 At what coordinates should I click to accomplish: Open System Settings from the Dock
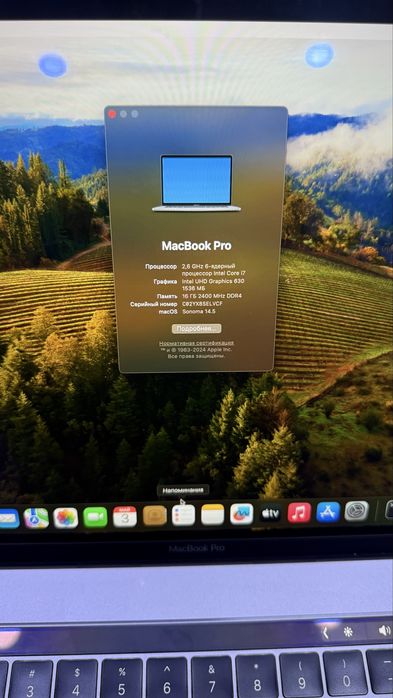click(x=357, y=511)
